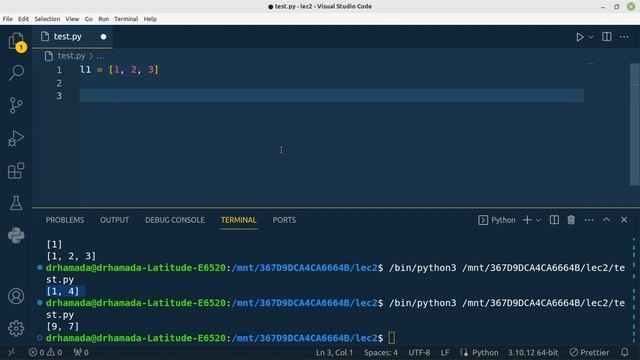The width and height of the screenshot is (640, 360).
Task: Click line 1 code l1 = [1, 2, 3]
Action: click(119, 70)
